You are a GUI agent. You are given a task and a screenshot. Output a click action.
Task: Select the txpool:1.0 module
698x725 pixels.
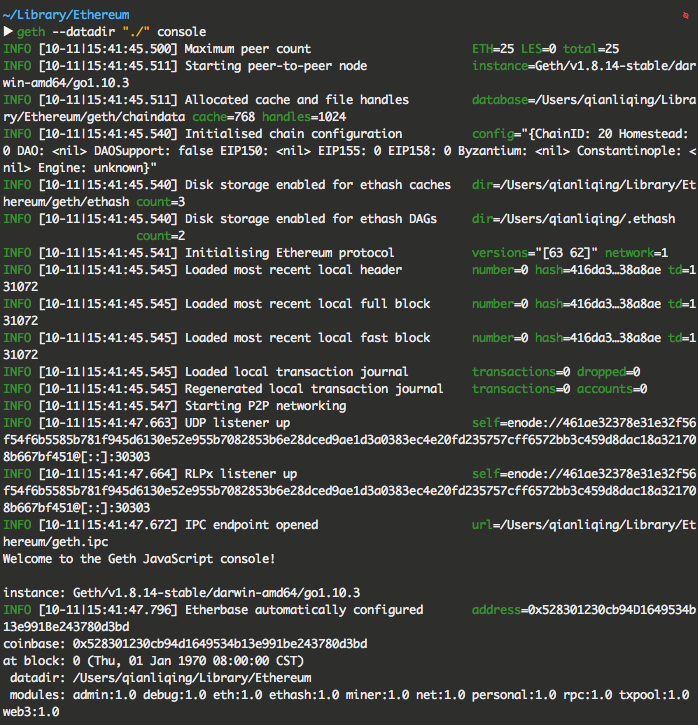point(654,695)
